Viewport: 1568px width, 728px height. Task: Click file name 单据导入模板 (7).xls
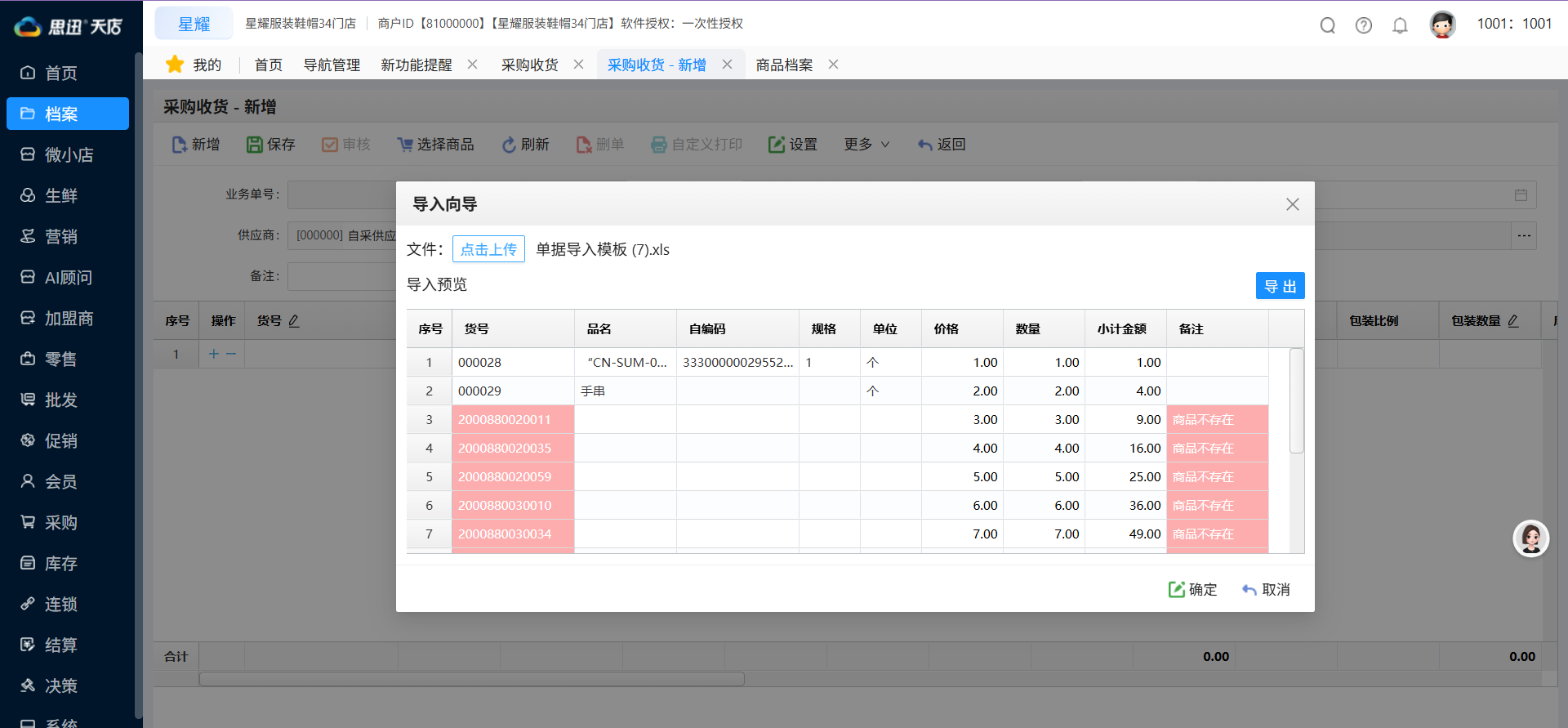click(x=603, y=249)
